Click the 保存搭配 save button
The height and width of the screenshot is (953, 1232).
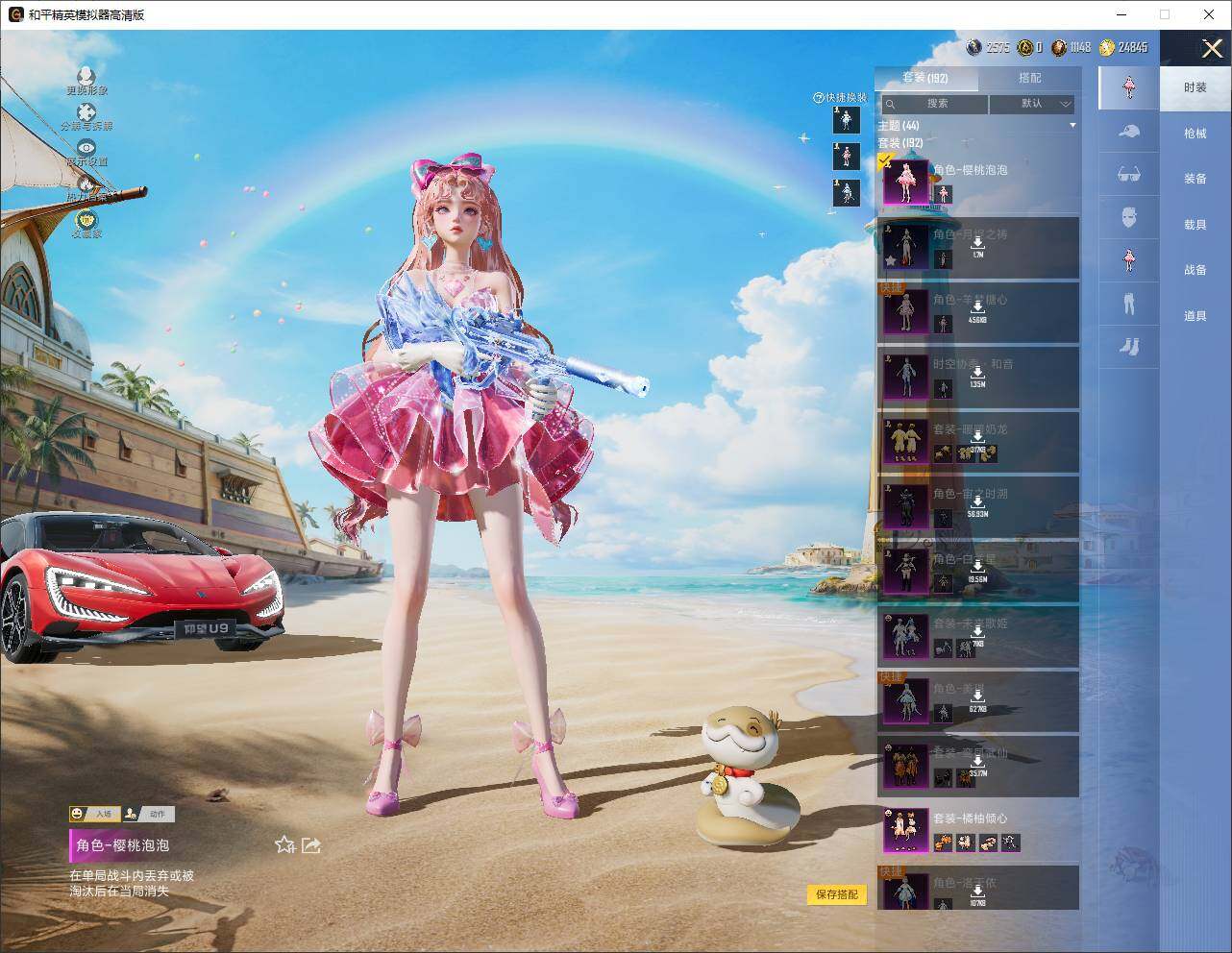pos(837,894)
